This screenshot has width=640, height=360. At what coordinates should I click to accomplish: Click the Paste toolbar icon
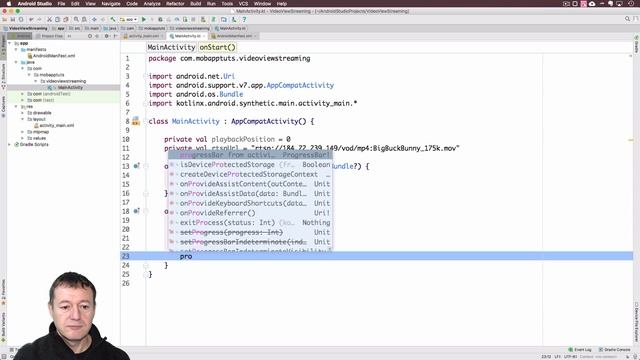coord(66,20)
